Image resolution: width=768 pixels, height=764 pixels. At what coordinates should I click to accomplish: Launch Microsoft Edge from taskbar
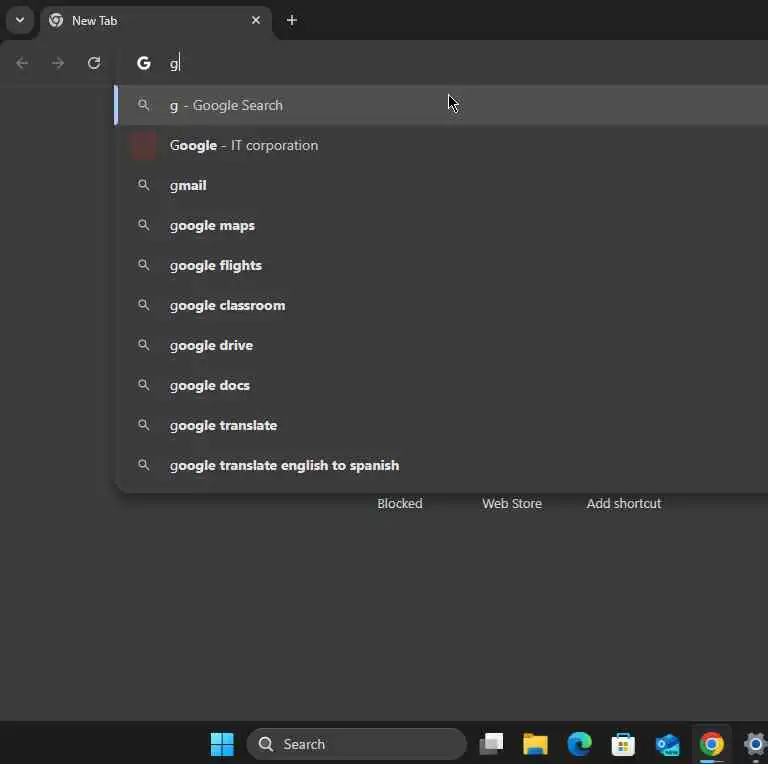(579, 744)
